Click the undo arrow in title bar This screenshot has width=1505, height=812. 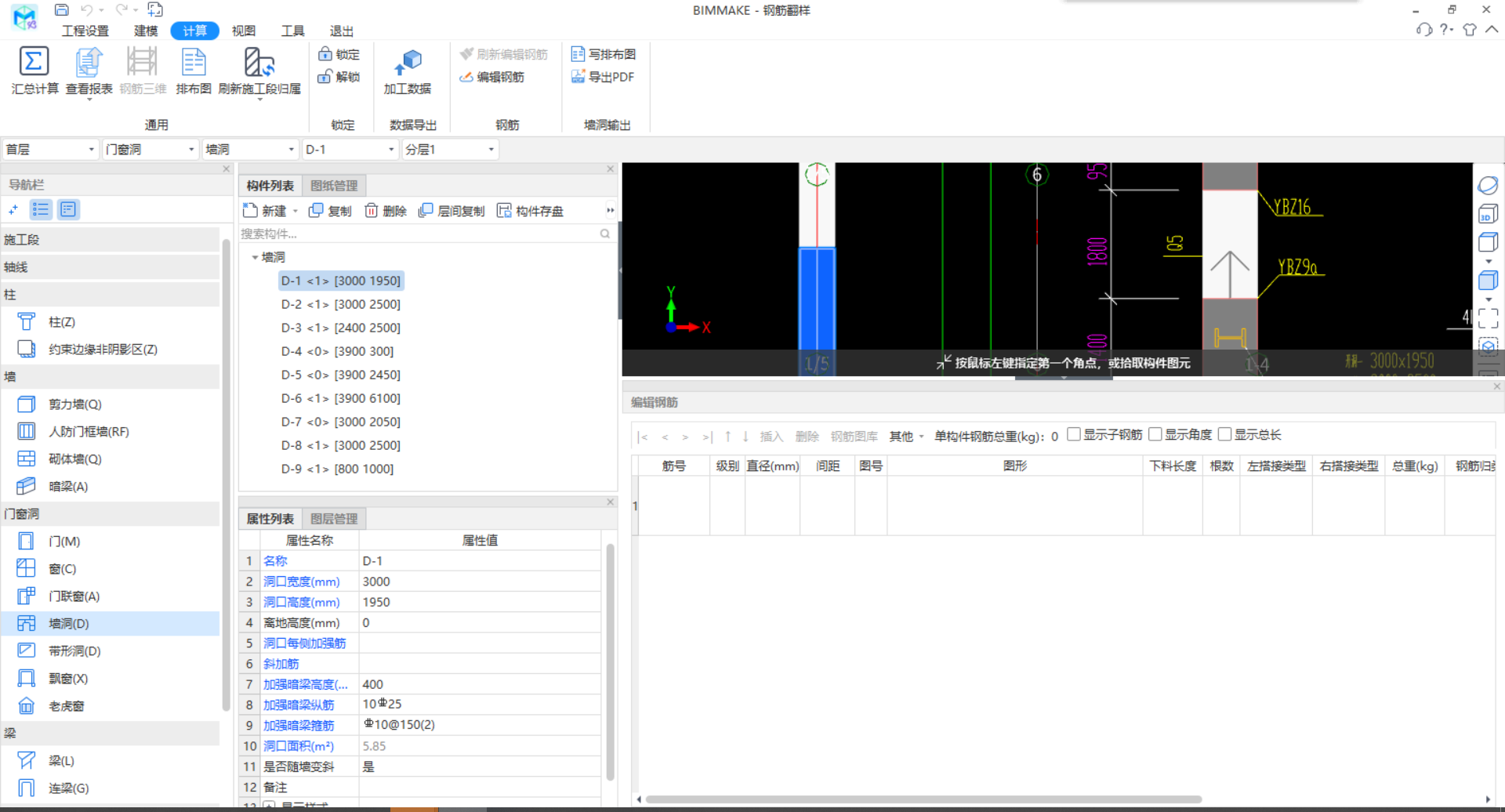[86, 9]
